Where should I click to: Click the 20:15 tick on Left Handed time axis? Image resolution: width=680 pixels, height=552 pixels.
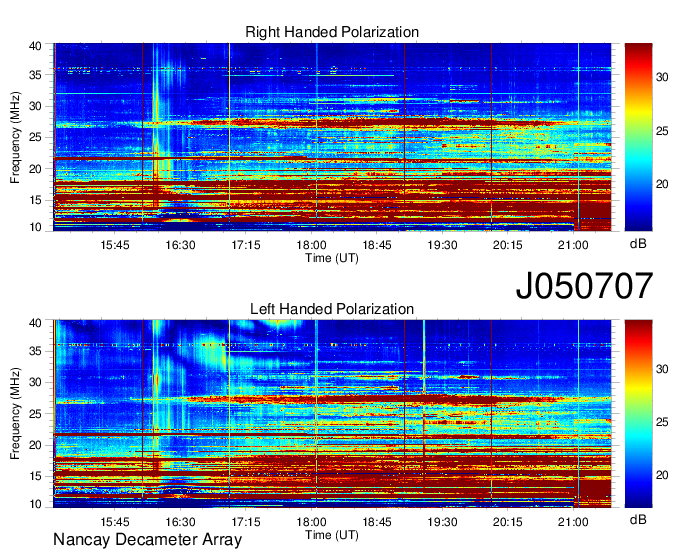pyautogui.click(x=508, y=522)
